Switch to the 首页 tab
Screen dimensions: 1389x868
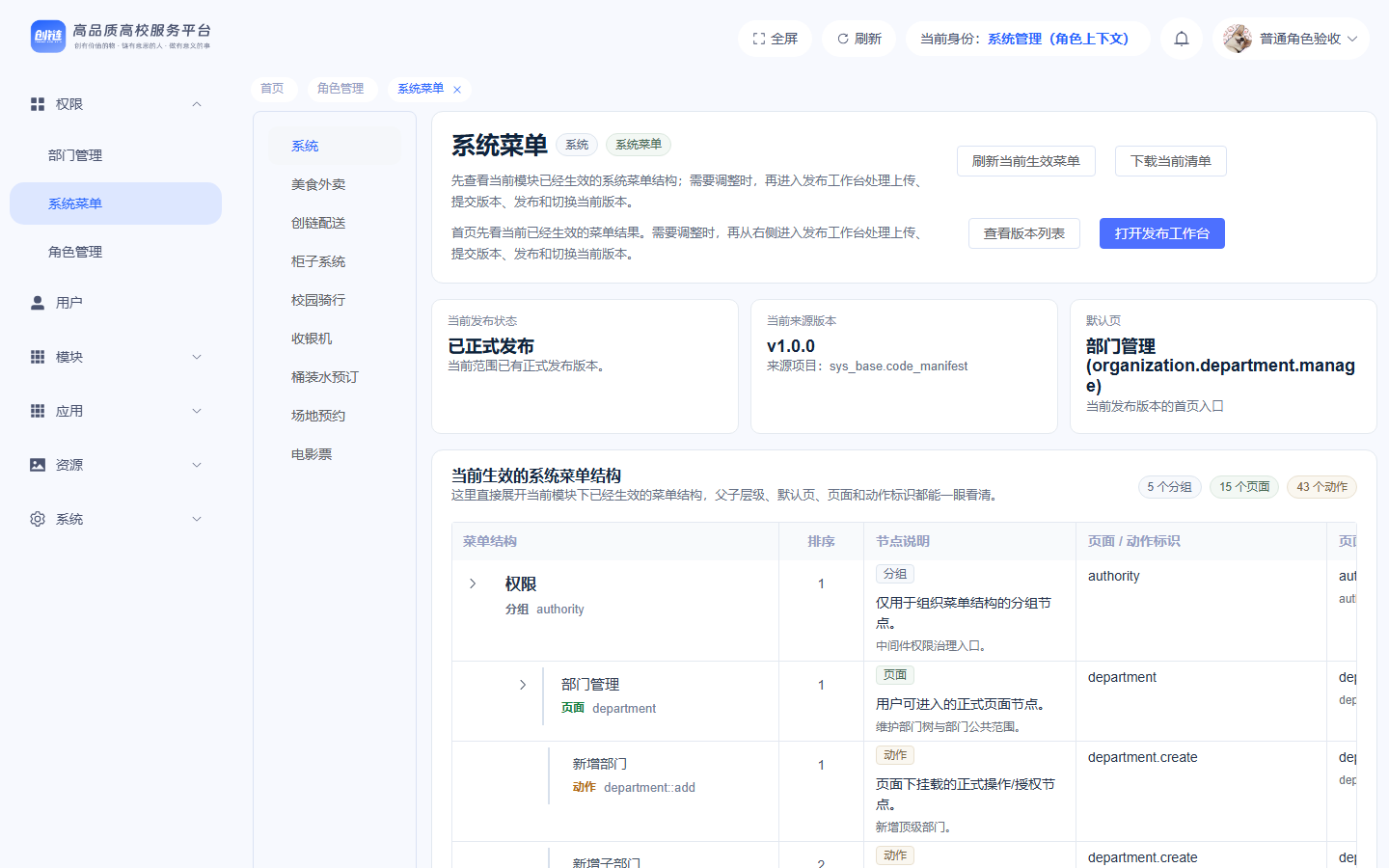273,89
